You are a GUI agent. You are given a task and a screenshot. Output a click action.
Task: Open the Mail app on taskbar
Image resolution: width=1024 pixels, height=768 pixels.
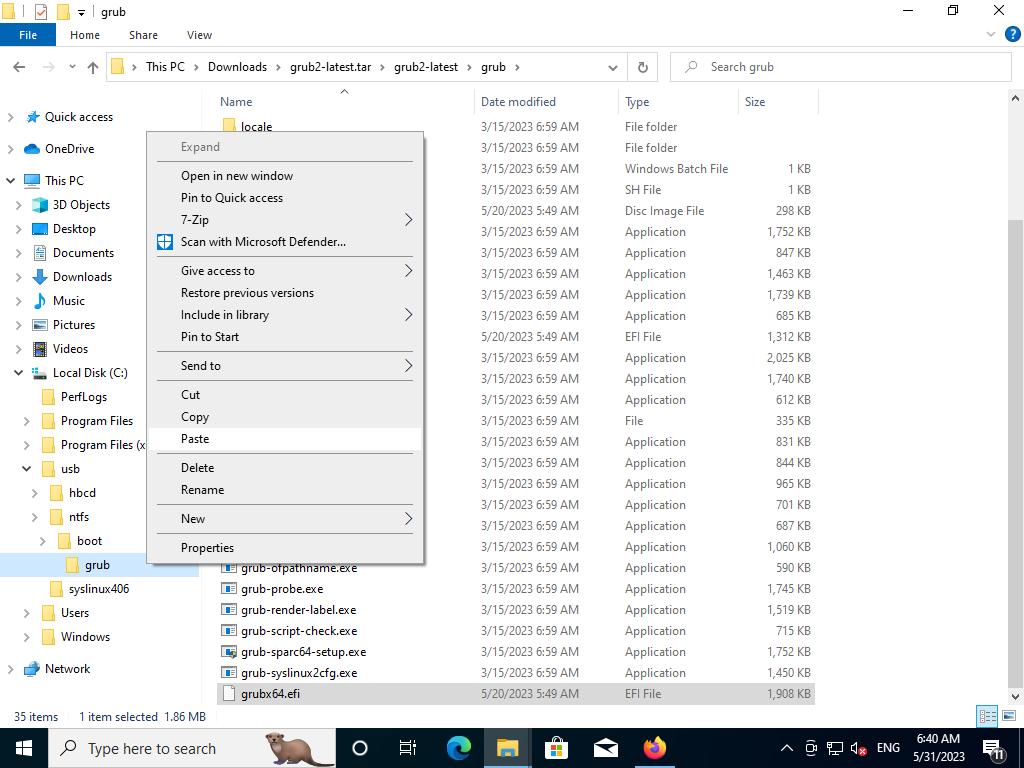[605, 748]
